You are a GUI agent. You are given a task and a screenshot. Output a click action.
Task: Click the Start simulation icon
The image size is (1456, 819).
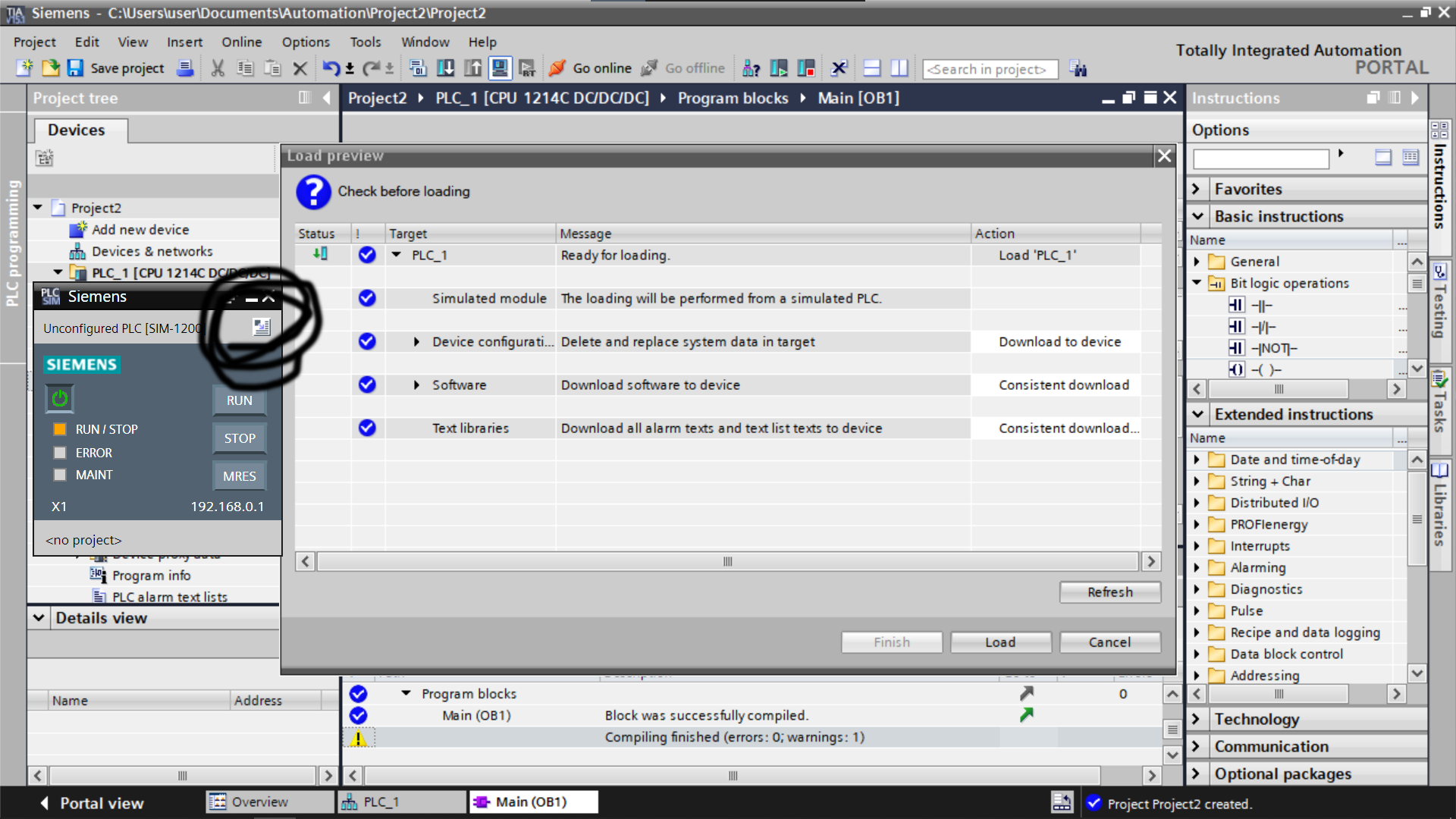(x=500, y=68)
